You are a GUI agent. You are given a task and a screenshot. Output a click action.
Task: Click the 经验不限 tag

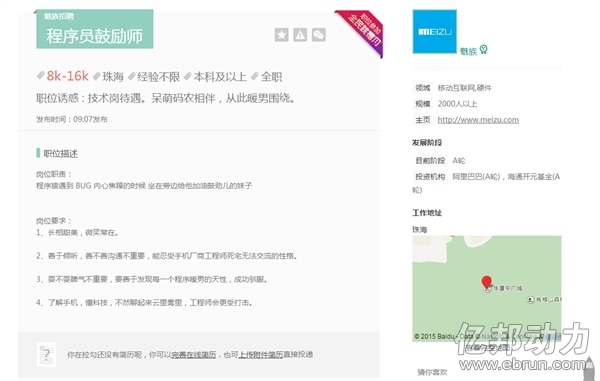[158, 77]
